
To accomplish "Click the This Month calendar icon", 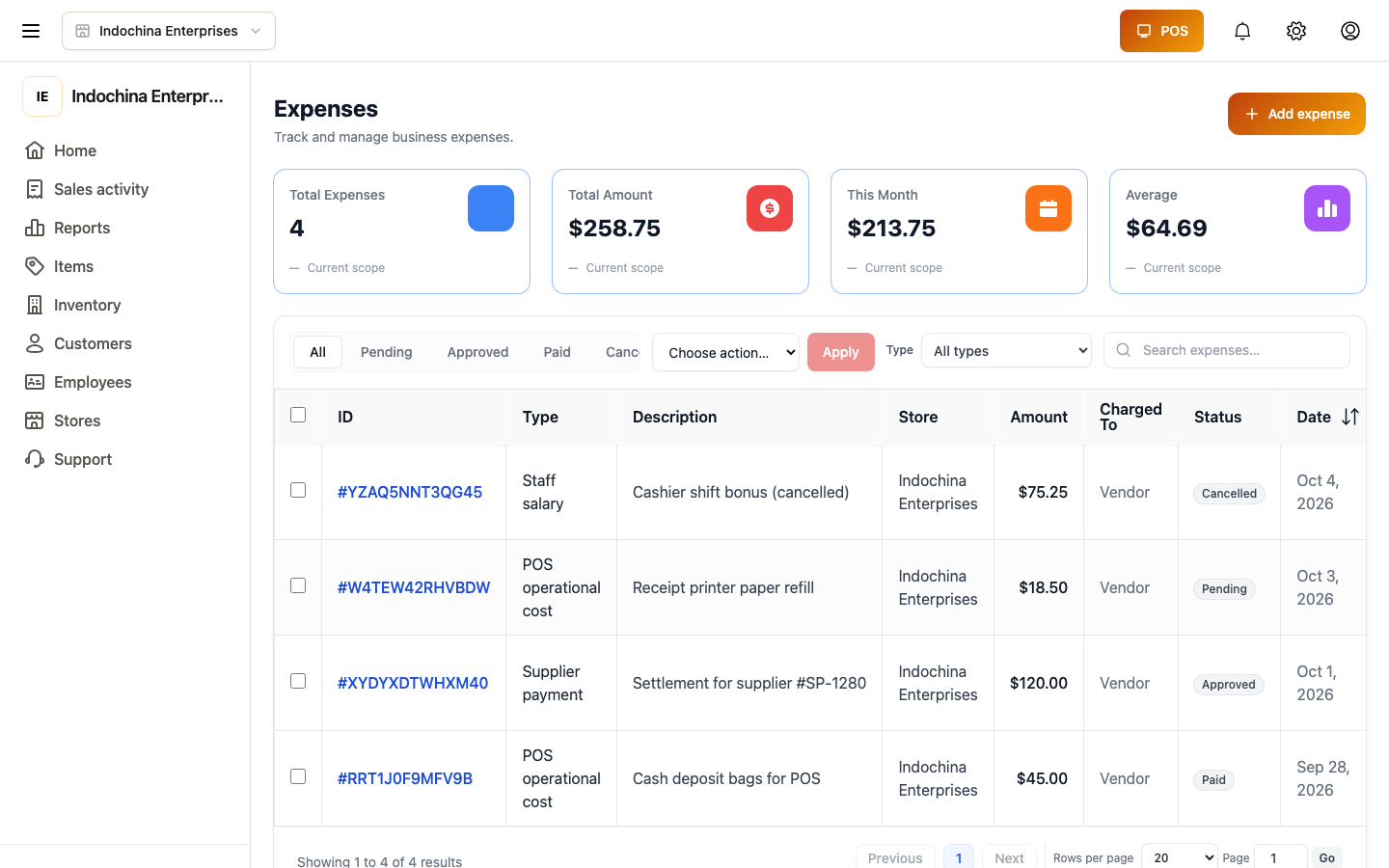I will tap(1049, 208).
